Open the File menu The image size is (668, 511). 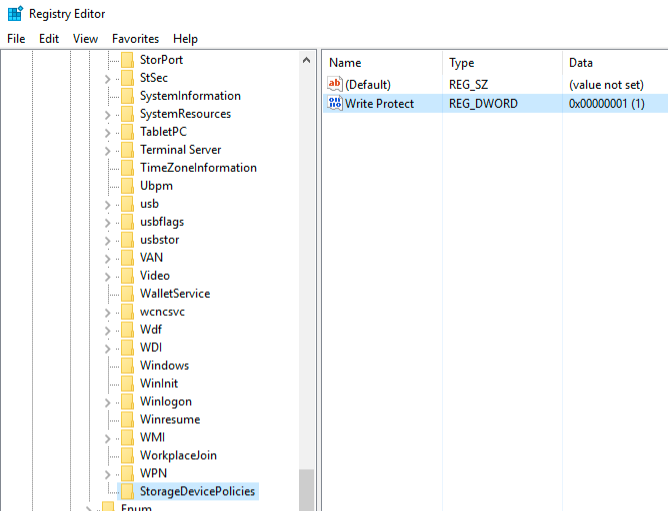pyautogui.click(x=16, y=38)
